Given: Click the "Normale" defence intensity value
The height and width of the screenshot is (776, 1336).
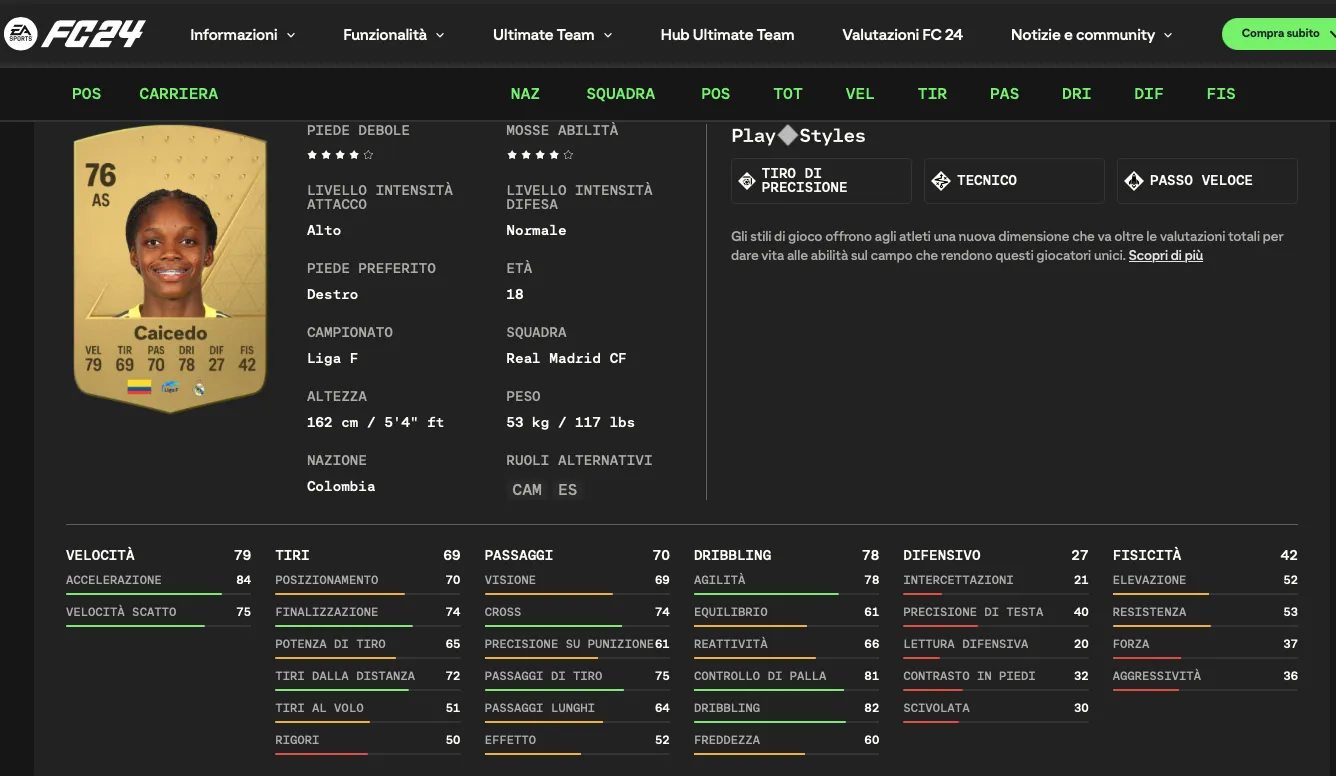Looking at the screenshot, I should [x=536, y=230].
